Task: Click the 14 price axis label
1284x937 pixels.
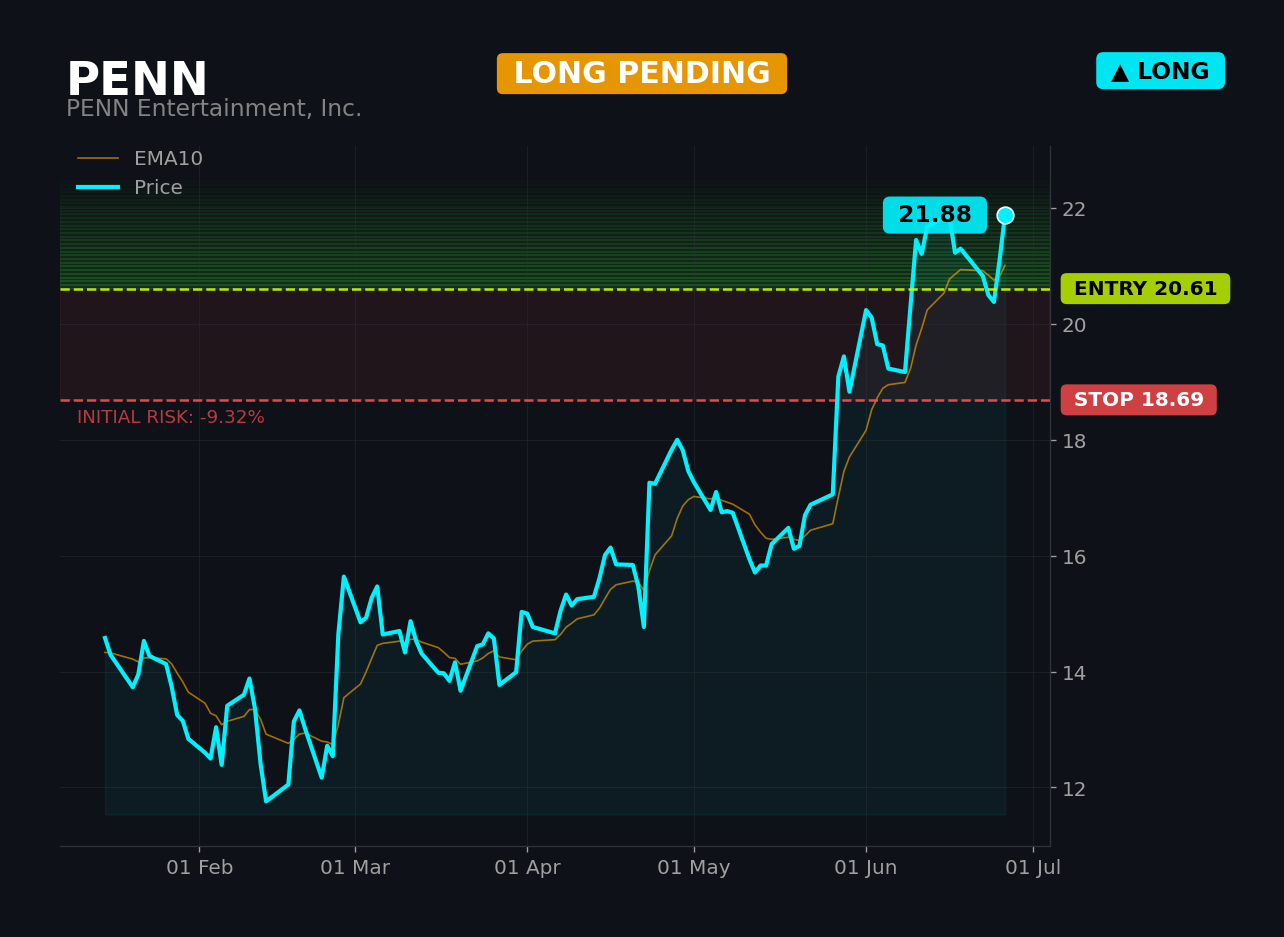Action: (x=1074, y=673)
